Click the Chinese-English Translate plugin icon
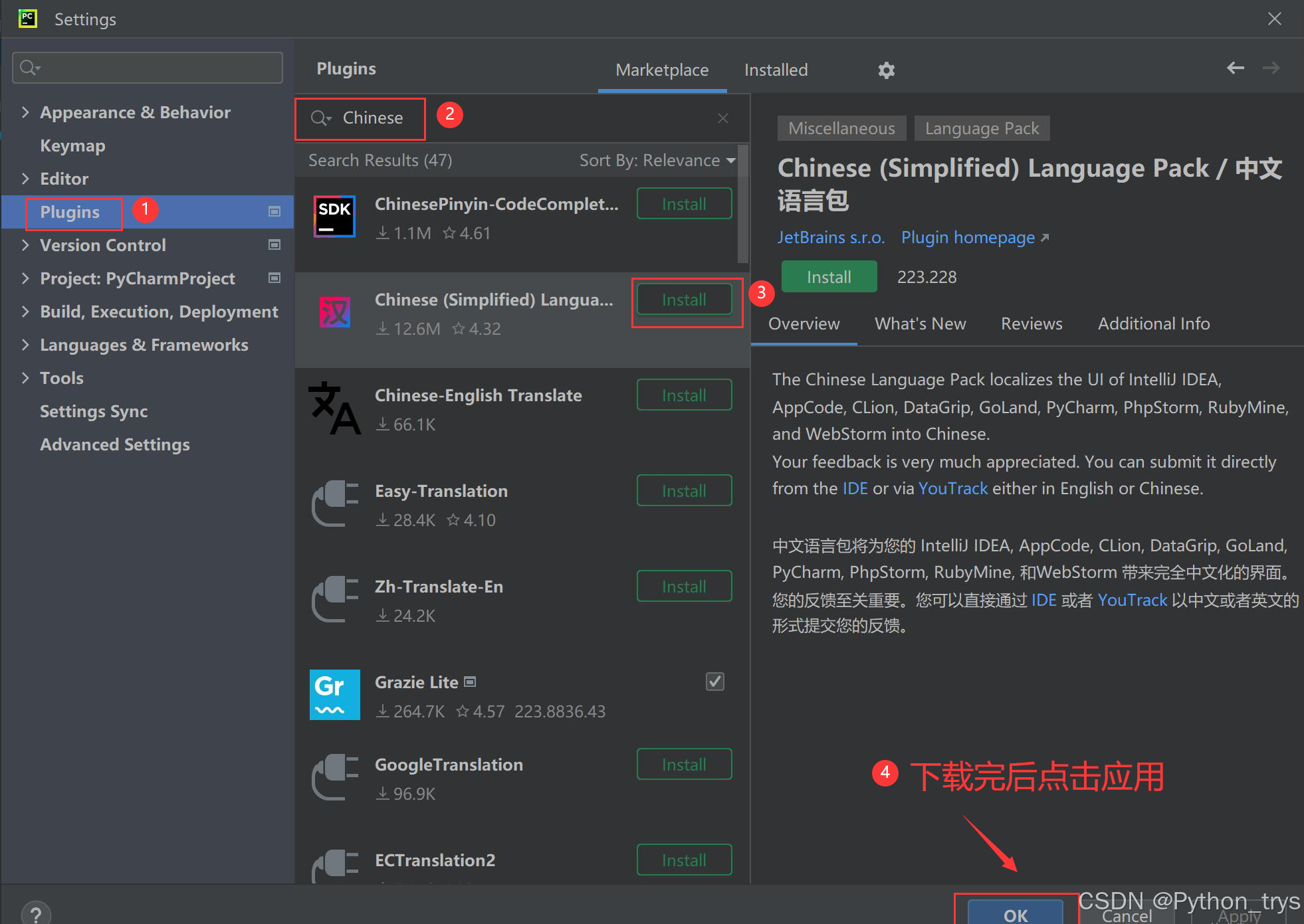 coord(335,408)
